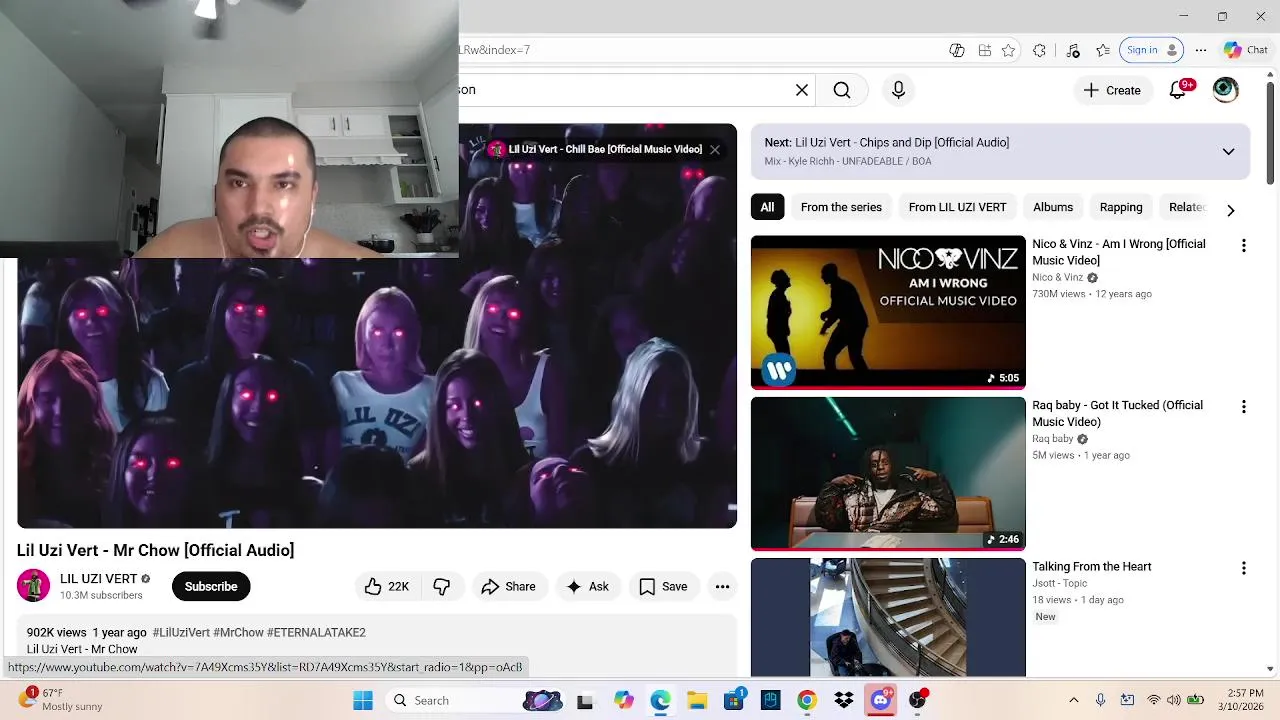Open browser Extensions puzzle icon
Viewport: 1280px width, 720px height.
pos(1039,50)
